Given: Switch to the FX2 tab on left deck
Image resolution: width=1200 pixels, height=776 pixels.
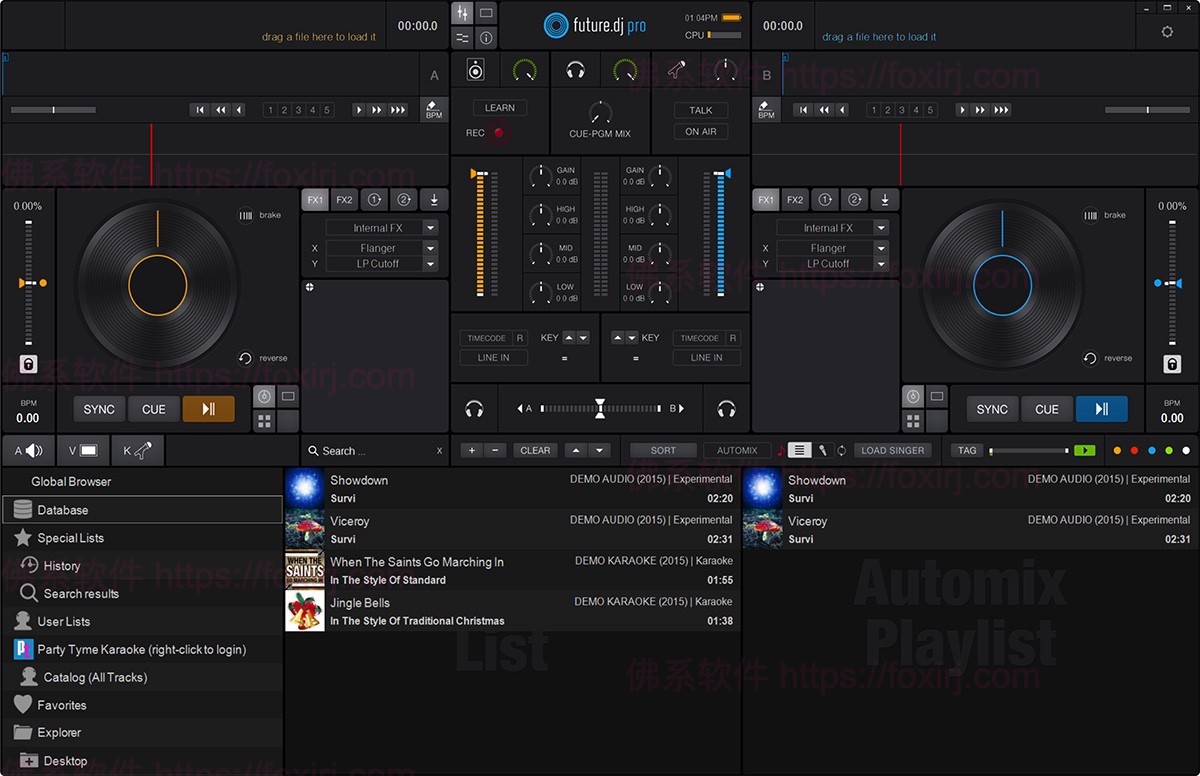Looking at the screenshot, I should pyautogui.click(x=344, y=199).
